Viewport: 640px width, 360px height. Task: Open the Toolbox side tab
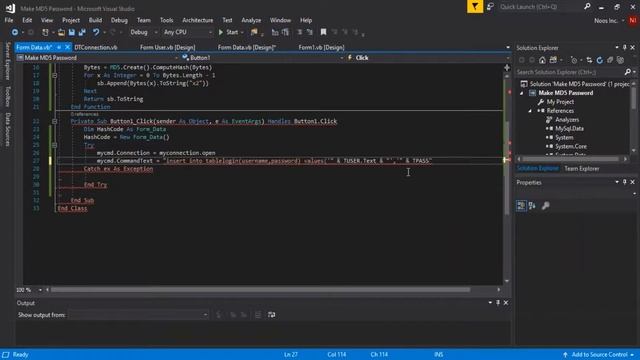pyautogui.click(x=7, y=96)
